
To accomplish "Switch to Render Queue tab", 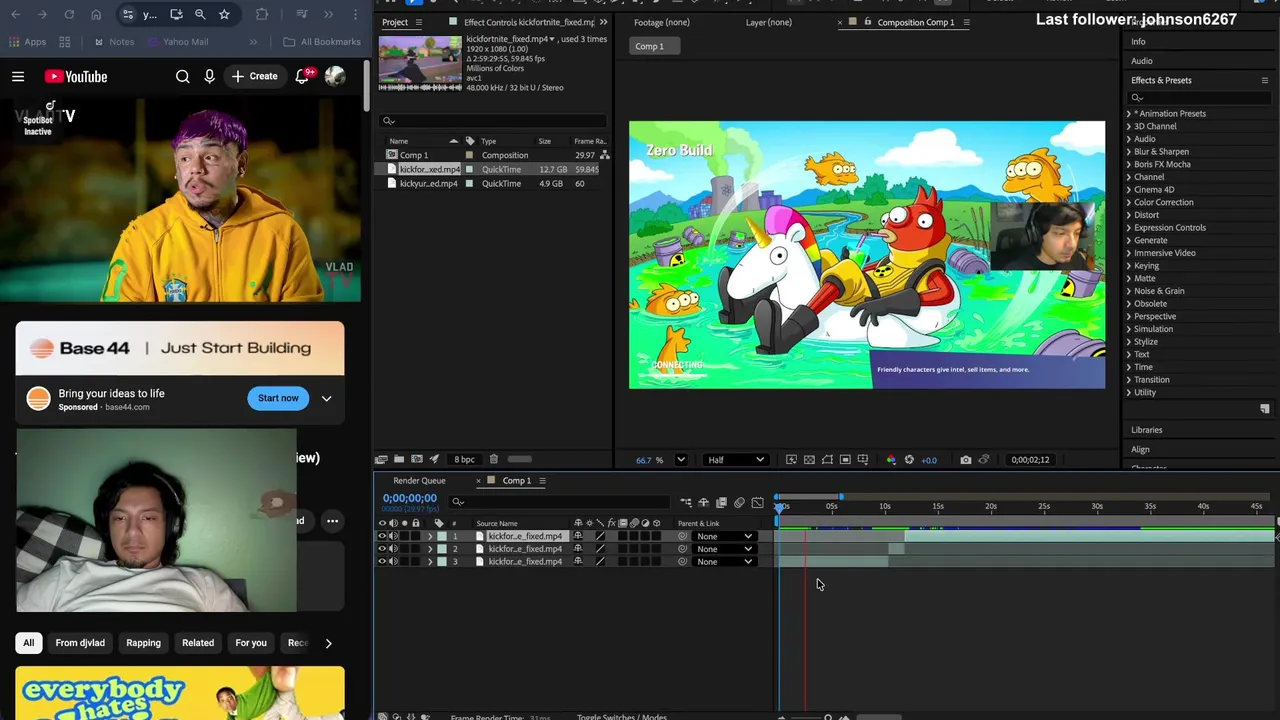I will tap(419, 481).
